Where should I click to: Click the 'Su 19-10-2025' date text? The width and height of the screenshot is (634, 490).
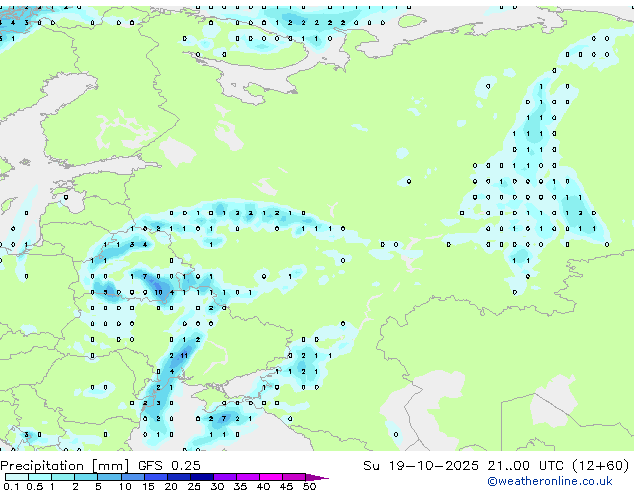coord(421,466)
